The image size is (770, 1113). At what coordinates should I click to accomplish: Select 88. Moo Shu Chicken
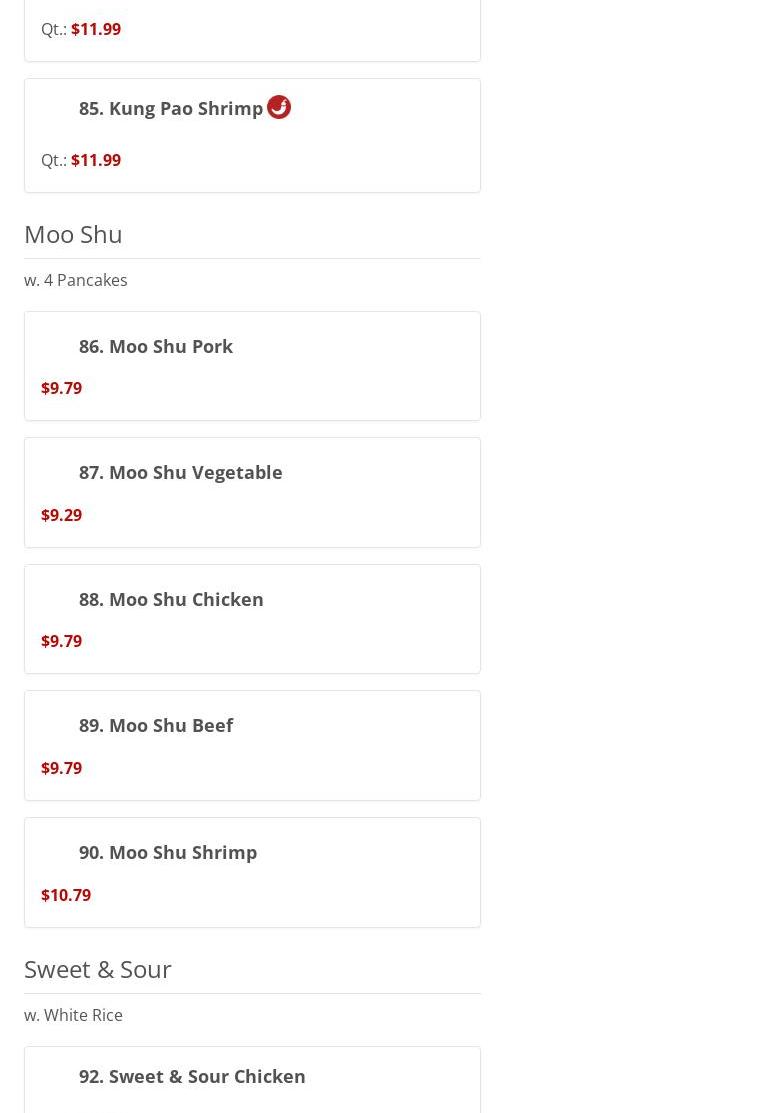(x=171, y=599)
